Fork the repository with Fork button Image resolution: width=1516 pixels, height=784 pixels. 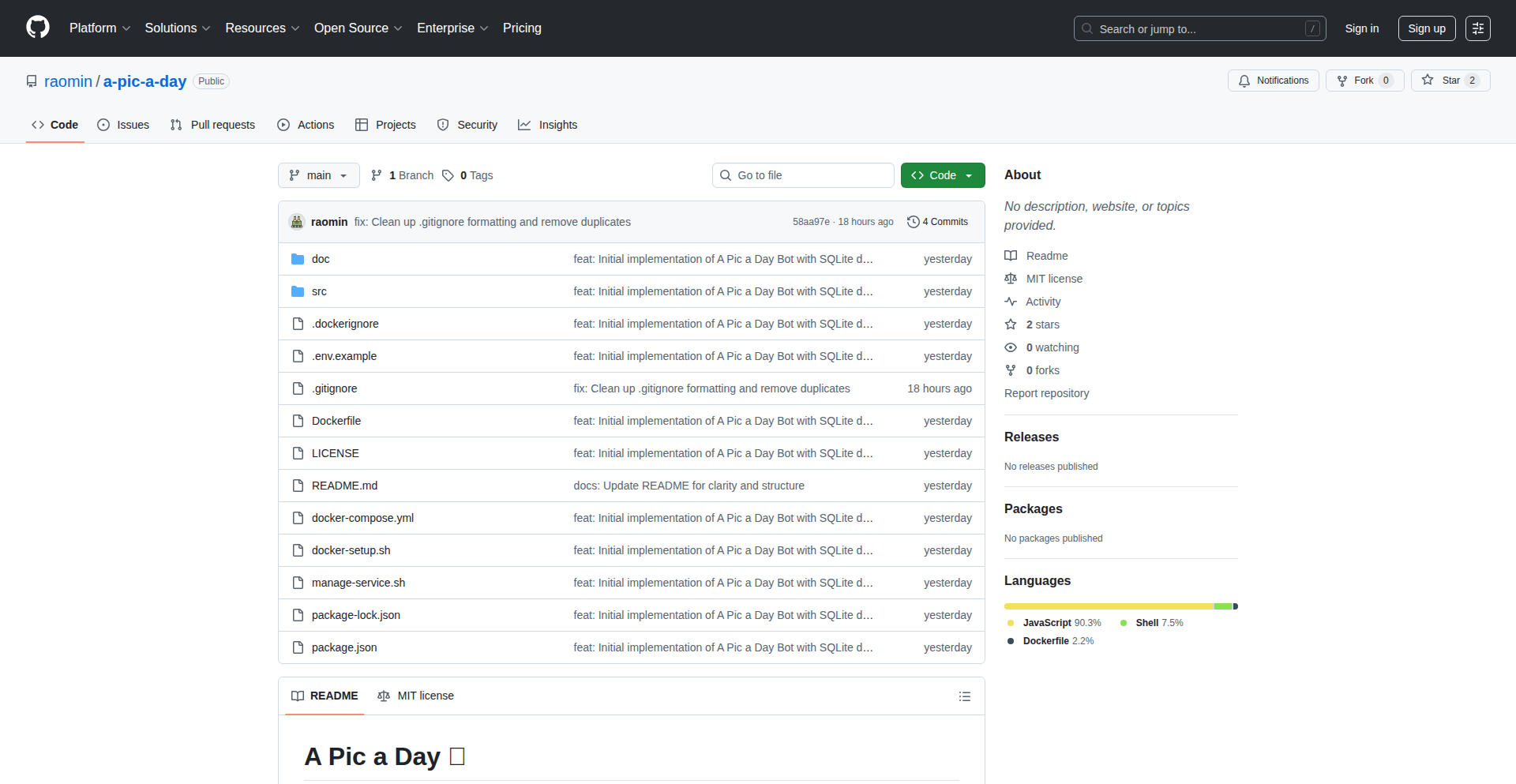click(1364, 81)
